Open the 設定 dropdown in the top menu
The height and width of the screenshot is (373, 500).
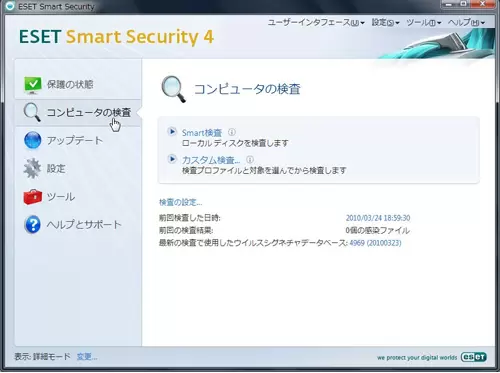tap(385, 23)
